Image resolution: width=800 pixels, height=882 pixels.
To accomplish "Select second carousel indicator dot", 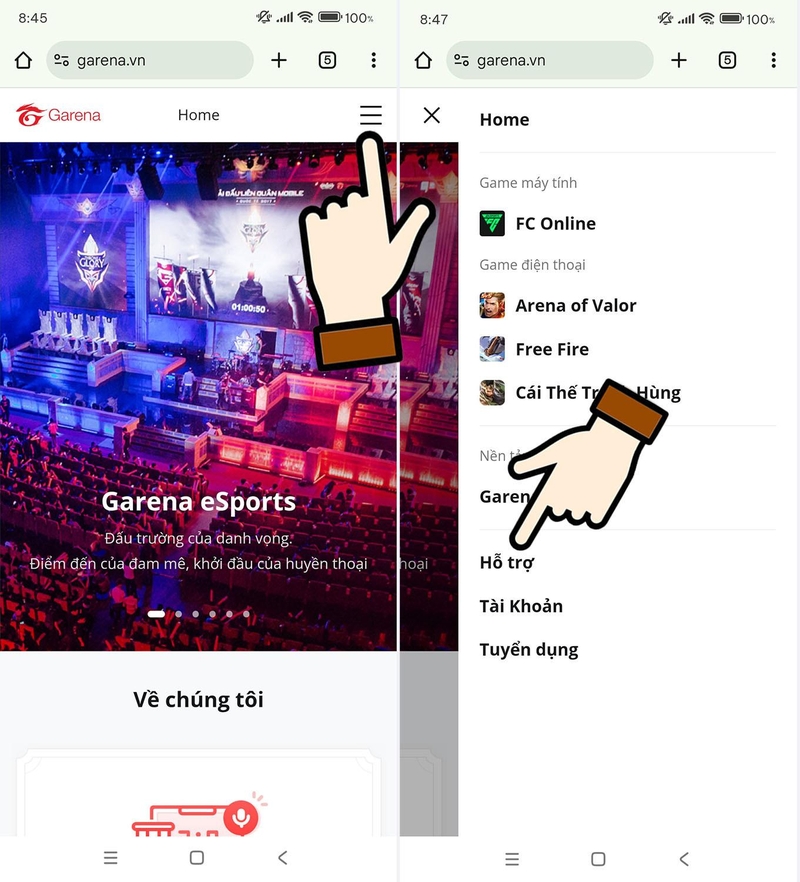I will (x=178, y=614).
